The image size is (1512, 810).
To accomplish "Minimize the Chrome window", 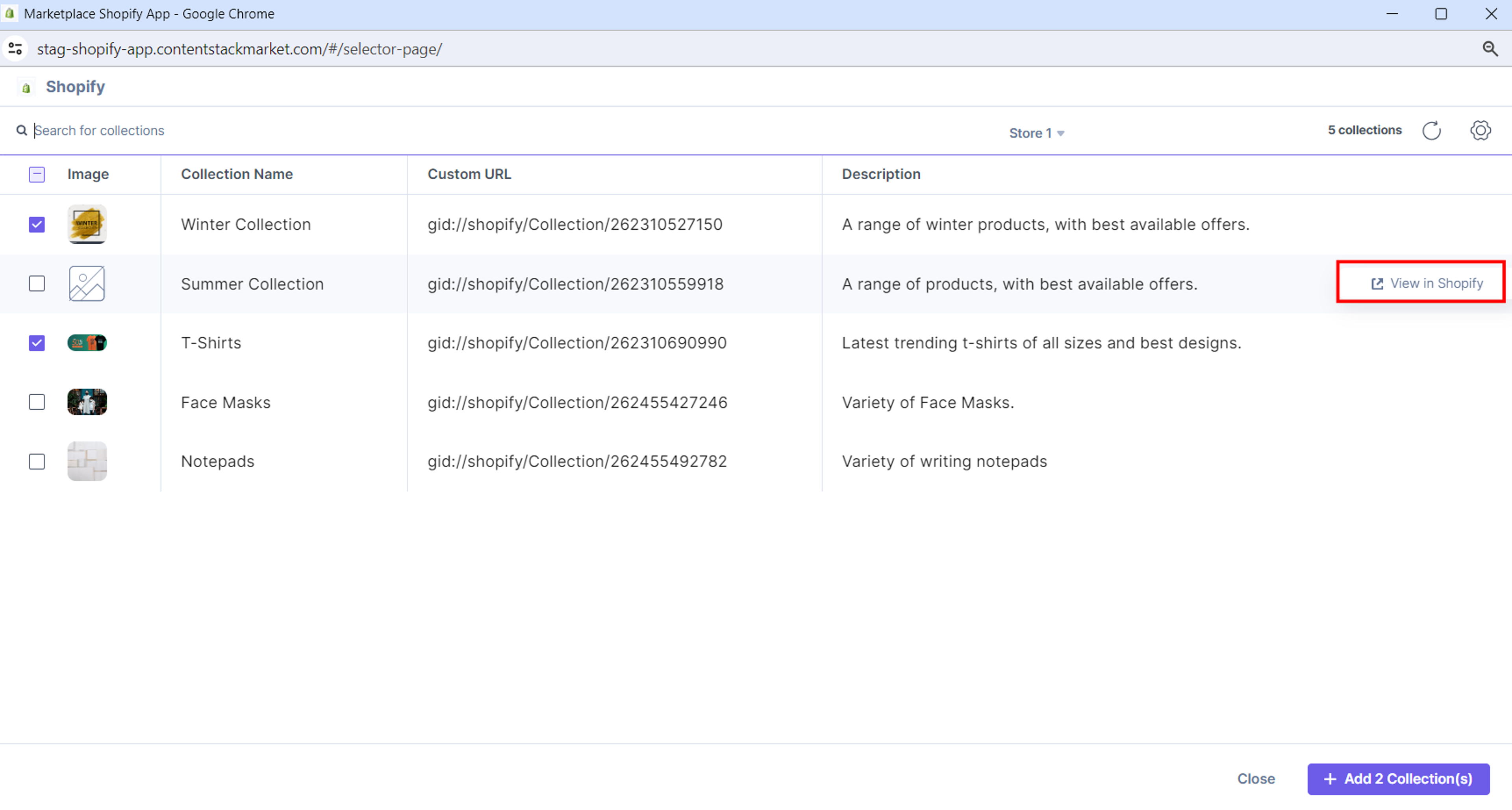I will [1392, 13].
